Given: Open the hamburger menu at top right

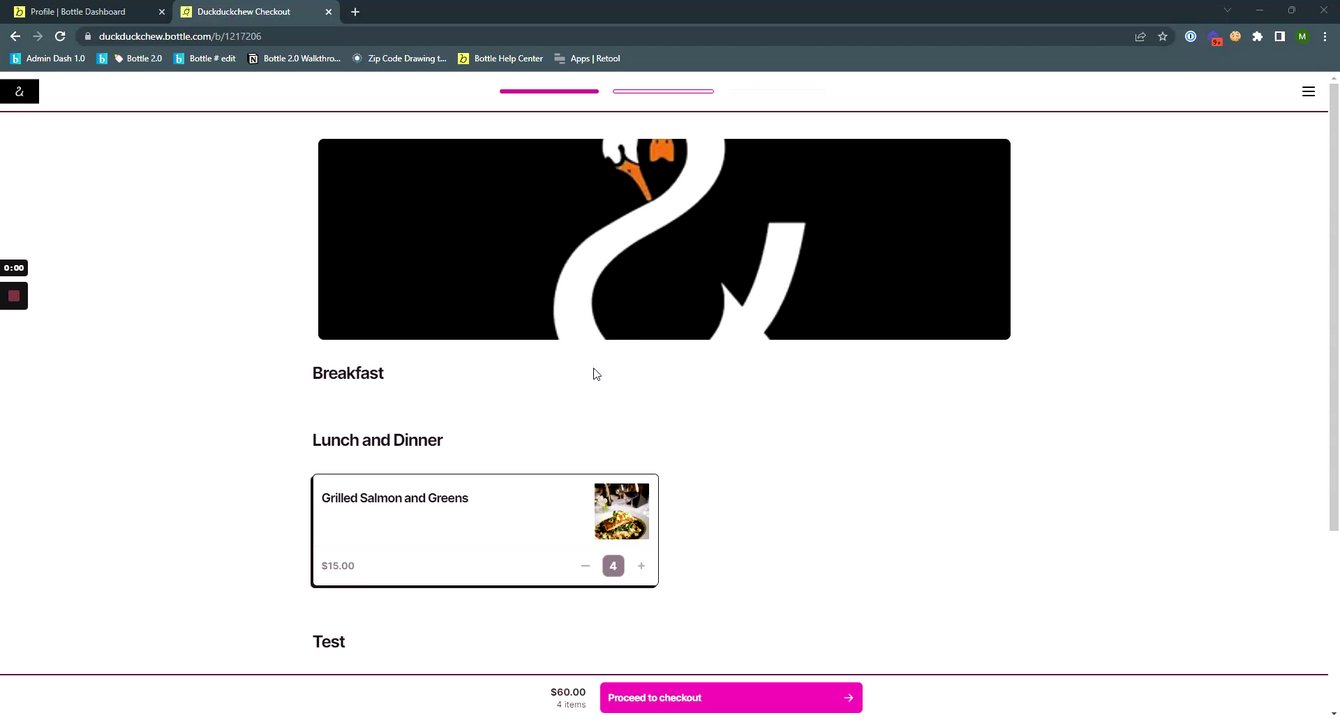Looking at the screenshot, I should click(1308, 92).
